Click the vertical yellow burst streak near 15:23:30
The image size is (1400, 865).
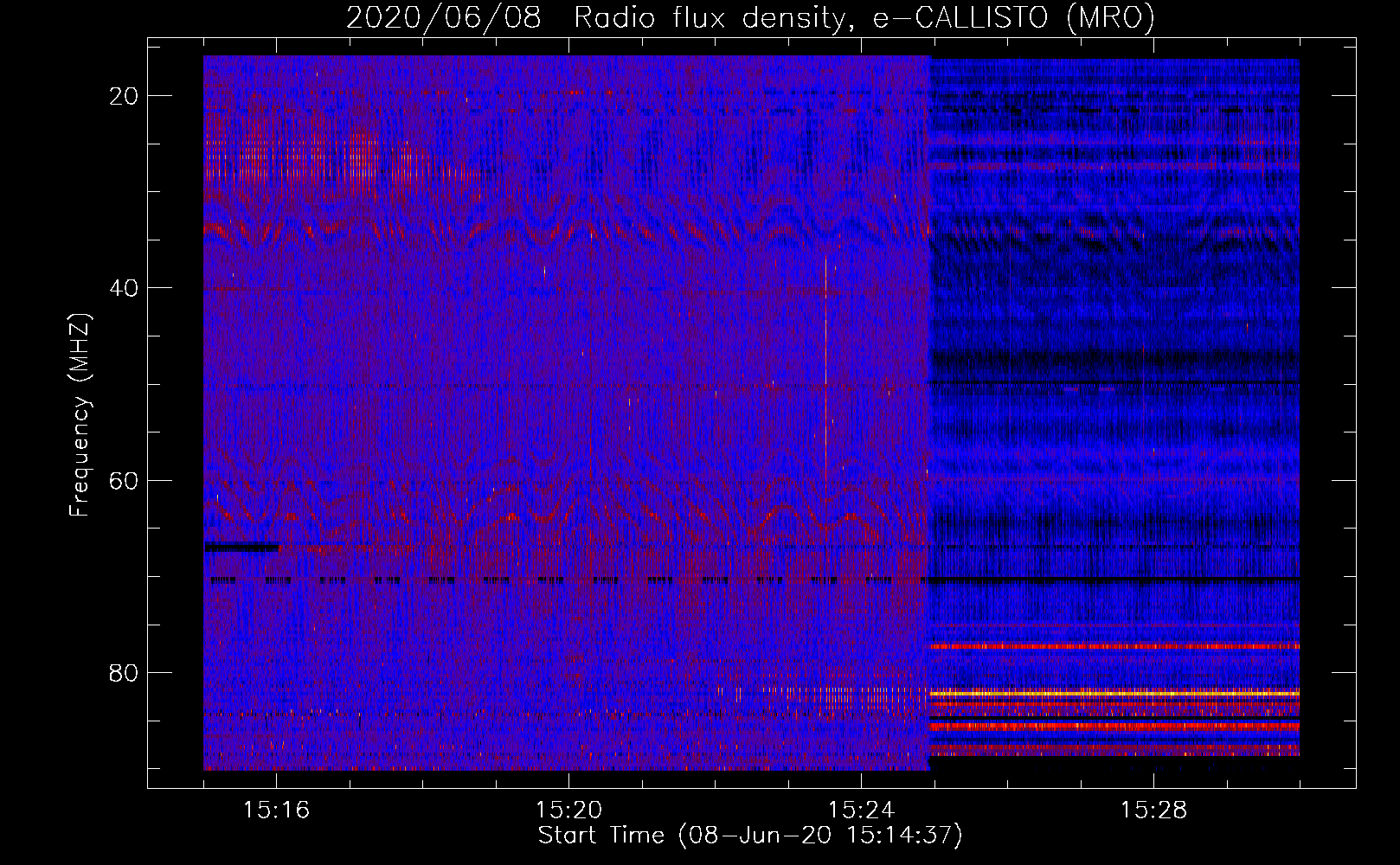click(826, 370)
